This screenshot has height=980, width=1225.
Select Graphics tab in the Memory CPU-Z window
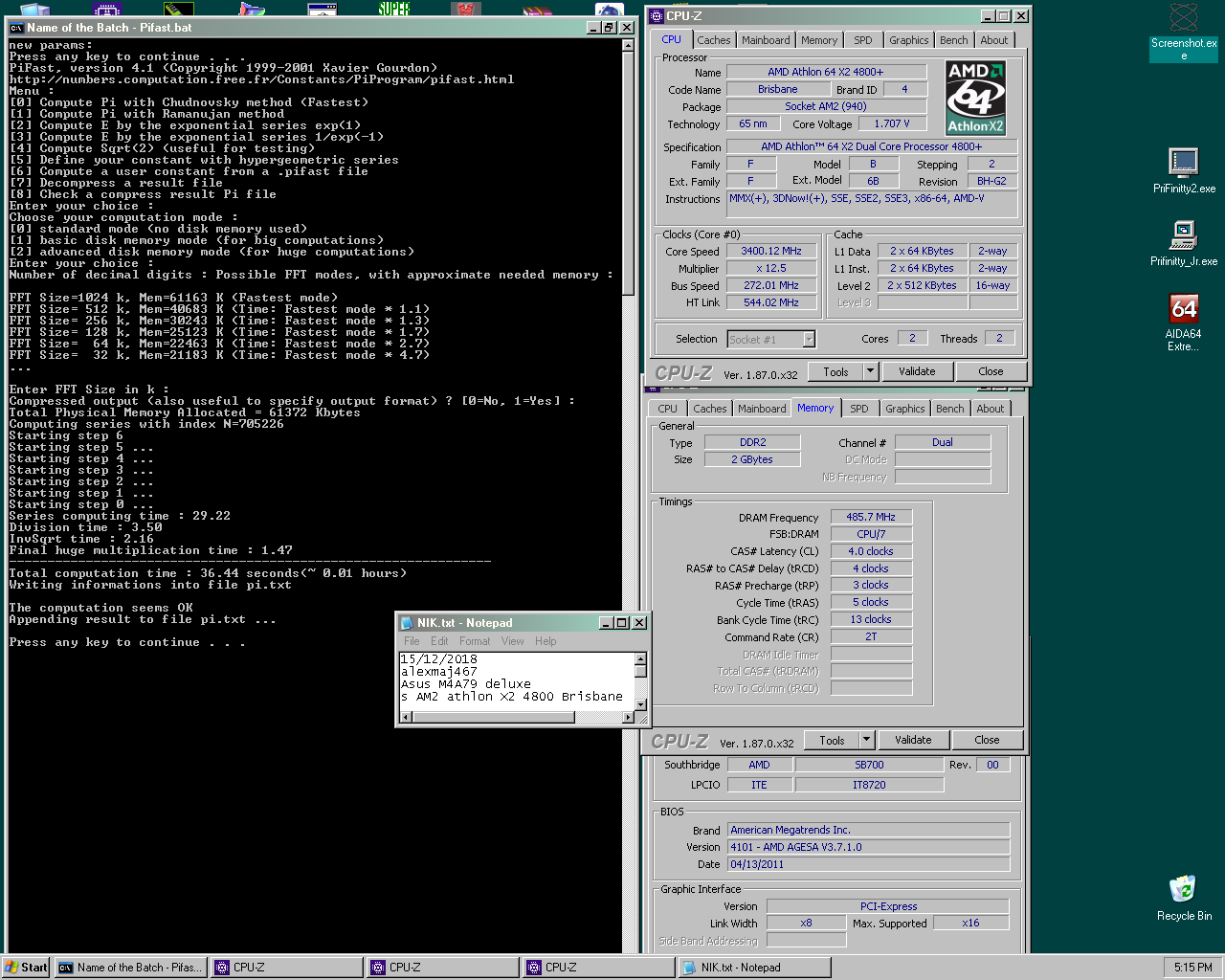pos(904,409)
